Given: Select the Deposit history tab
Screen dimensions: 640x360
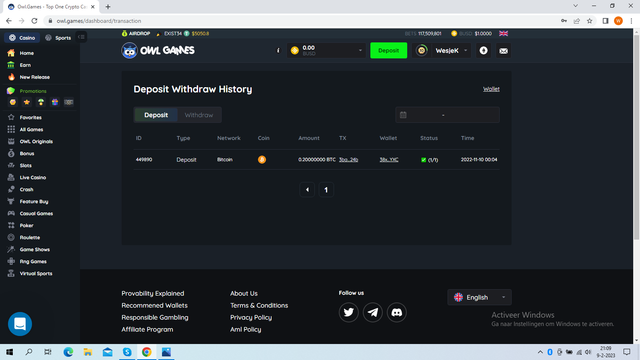Looking at the screenshot, I should coord(156,115).
